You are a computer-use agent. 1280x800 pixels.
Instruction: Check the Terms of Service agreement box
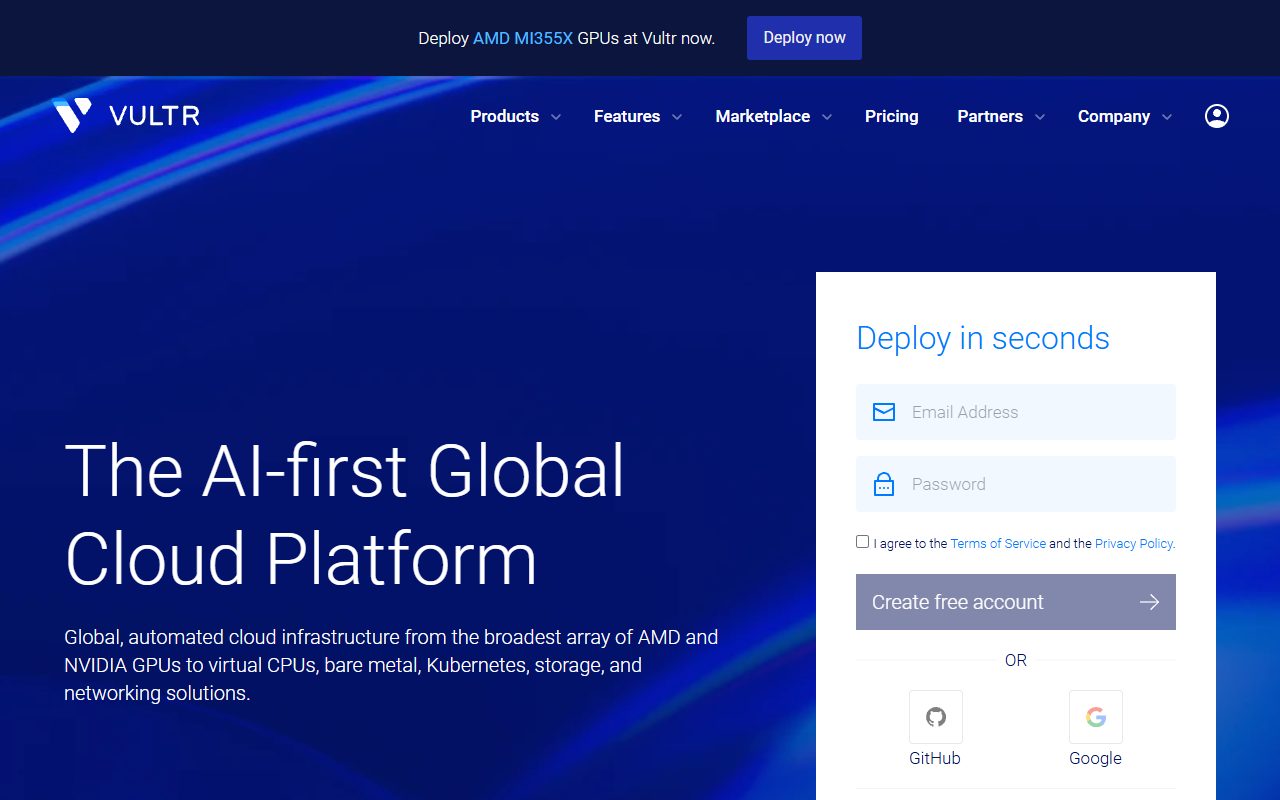(862, 541)
